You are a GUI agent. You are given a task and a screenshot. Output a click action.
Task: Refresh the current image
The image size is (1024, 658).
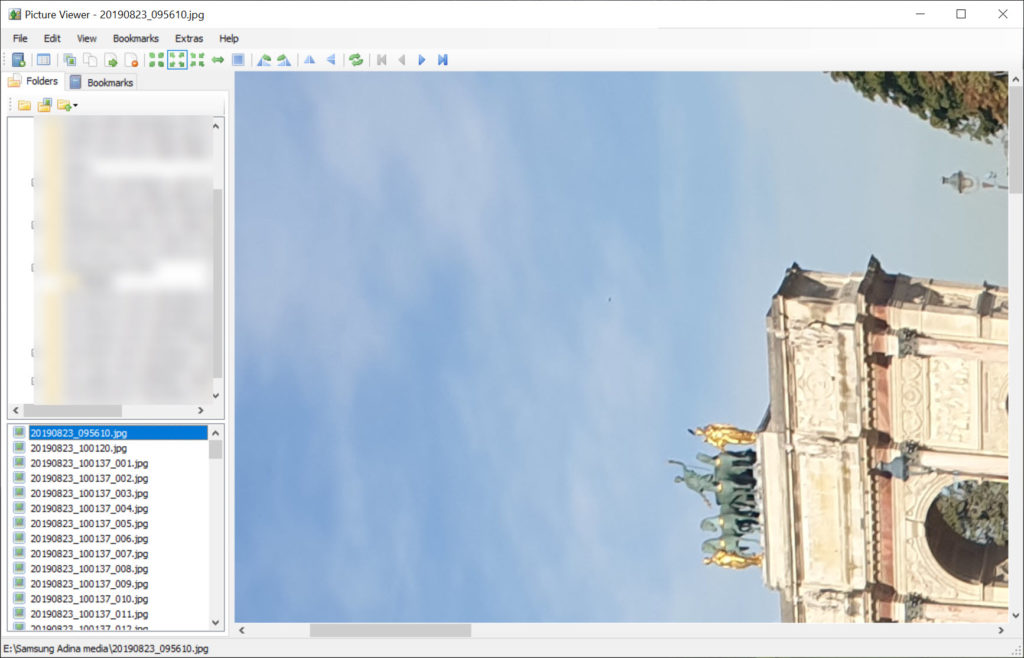click(x=355, y=59)
